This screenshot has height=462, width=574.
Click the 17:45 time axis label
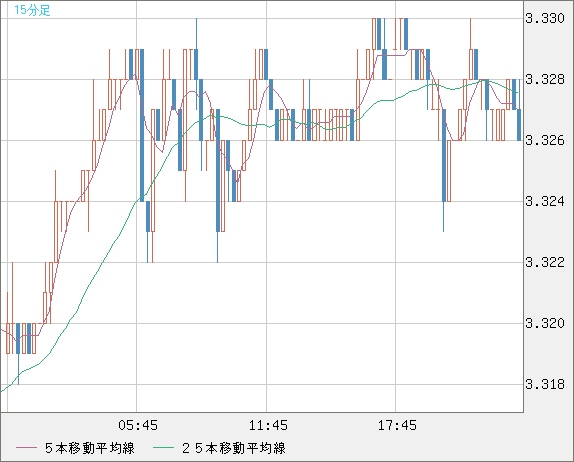click(x=397, y=425)
